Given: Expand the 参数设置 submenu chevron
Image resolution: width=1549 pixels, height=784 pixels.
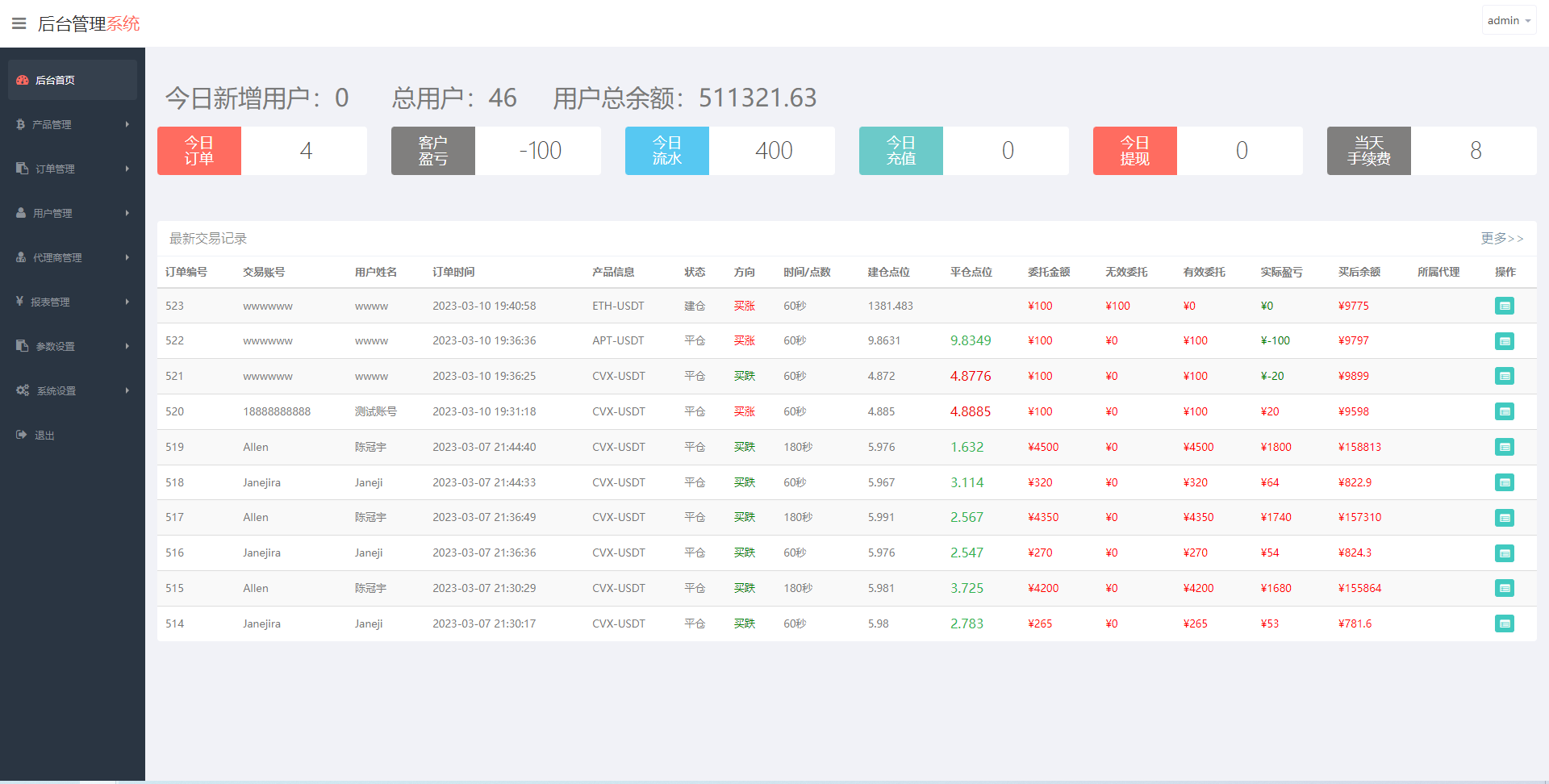Looking at the screenshot, I should 127,346.
